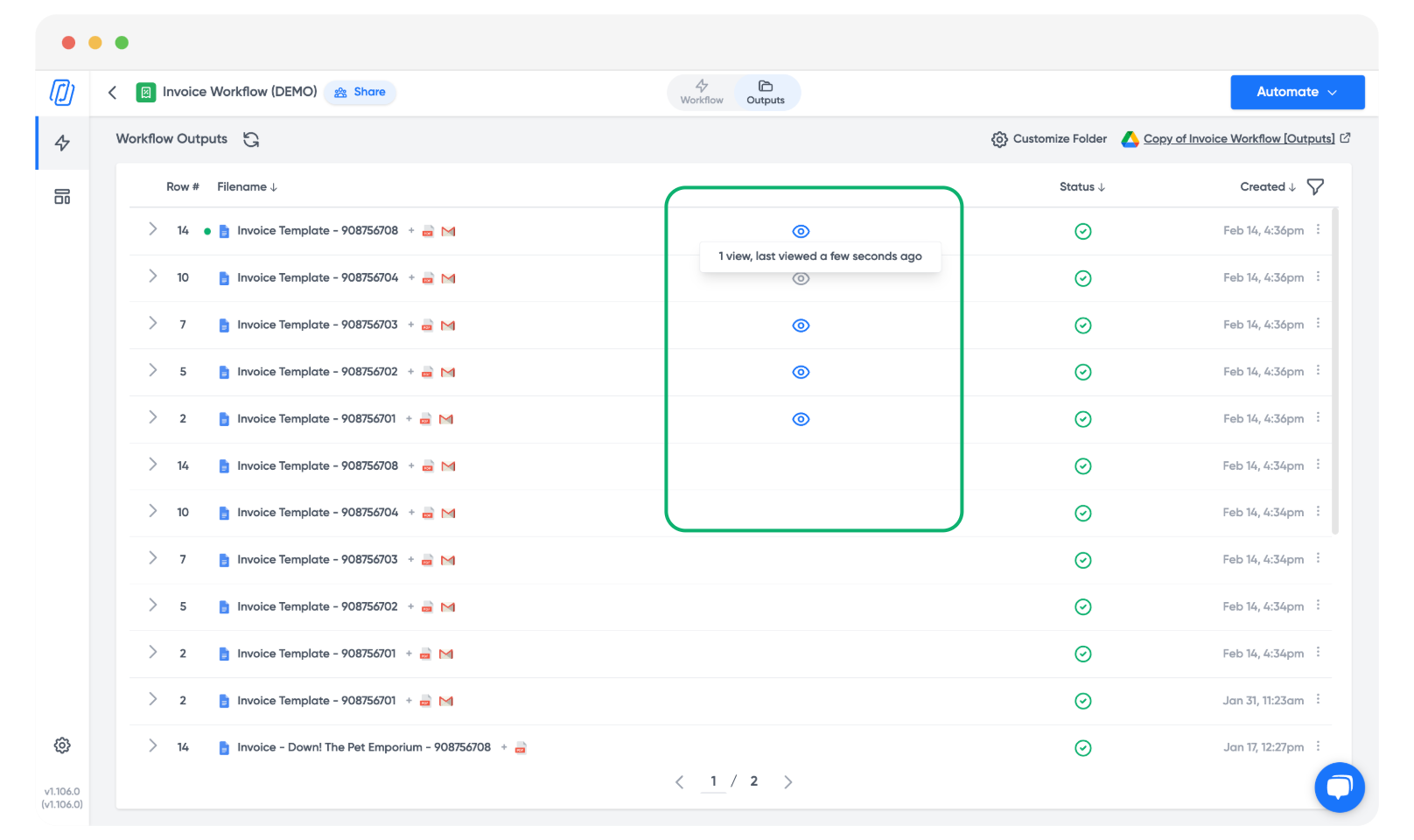Click the eye views icon on row 5
This screenshot has width=1414, height=840.
801,373
